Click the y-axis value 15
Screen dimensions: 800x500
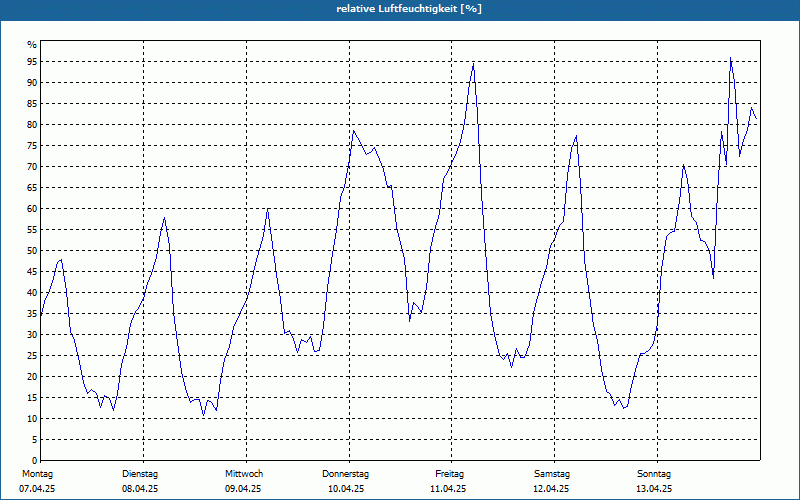(32, 397)
